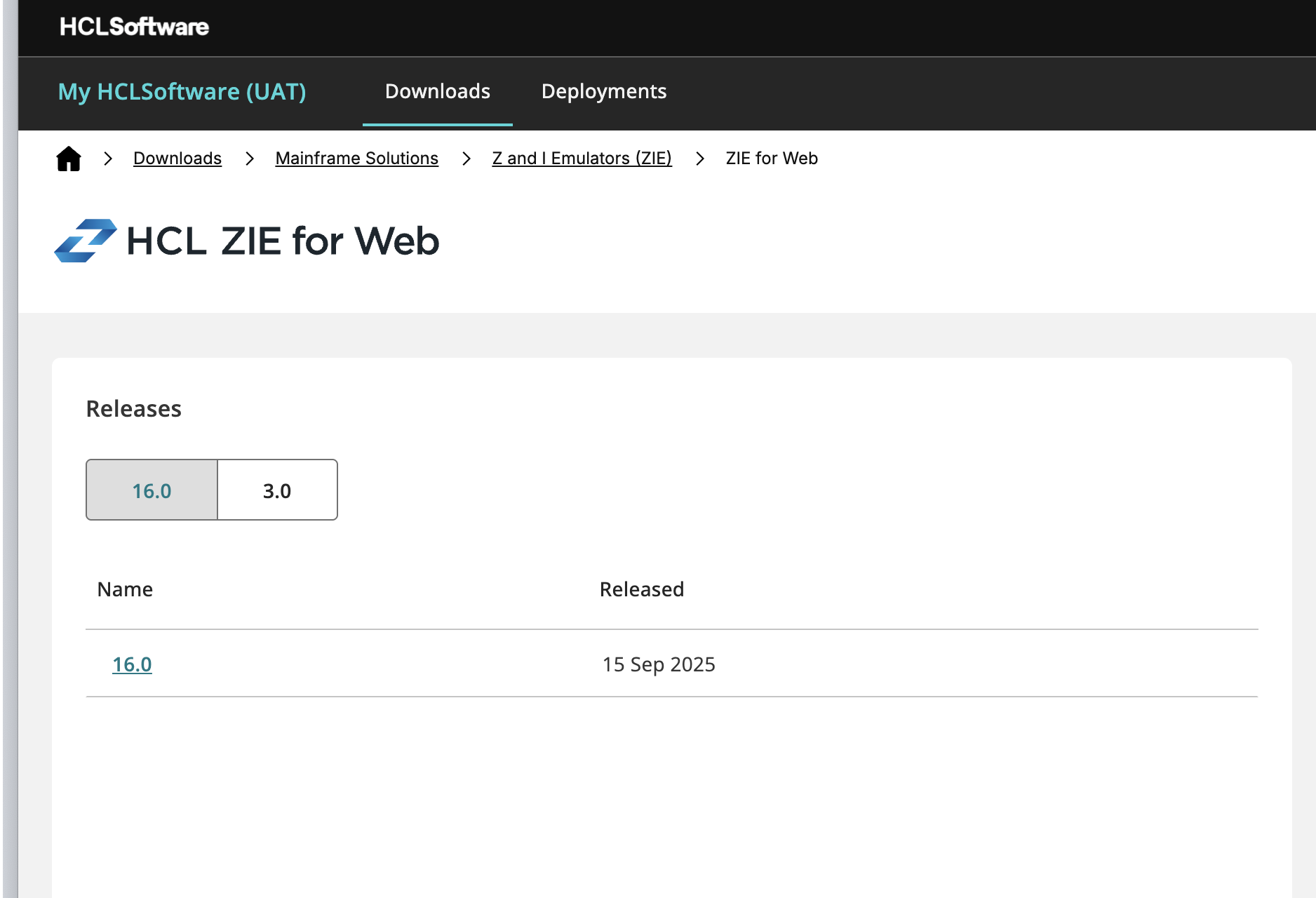Navigate to Mainframe Solutions breadcrumb
The height and width of the screenshot is (898, 1316).
tap(356, 159)
